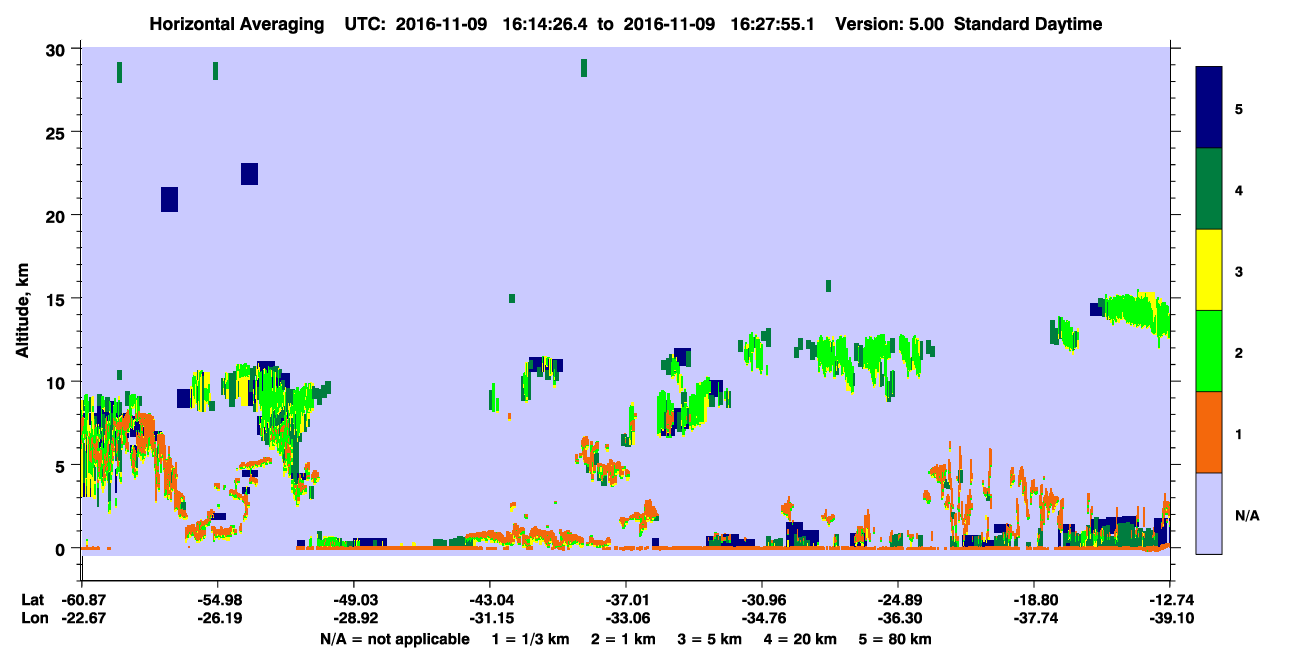
Task: Click longitude value -36.30
Action: coord(898,618)
